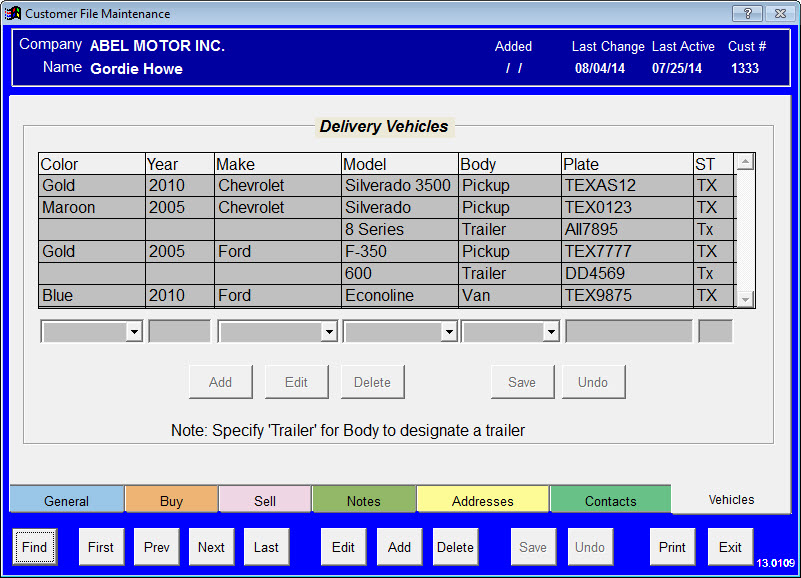Open the Color dropdown below the table

[x=134, y=332]
